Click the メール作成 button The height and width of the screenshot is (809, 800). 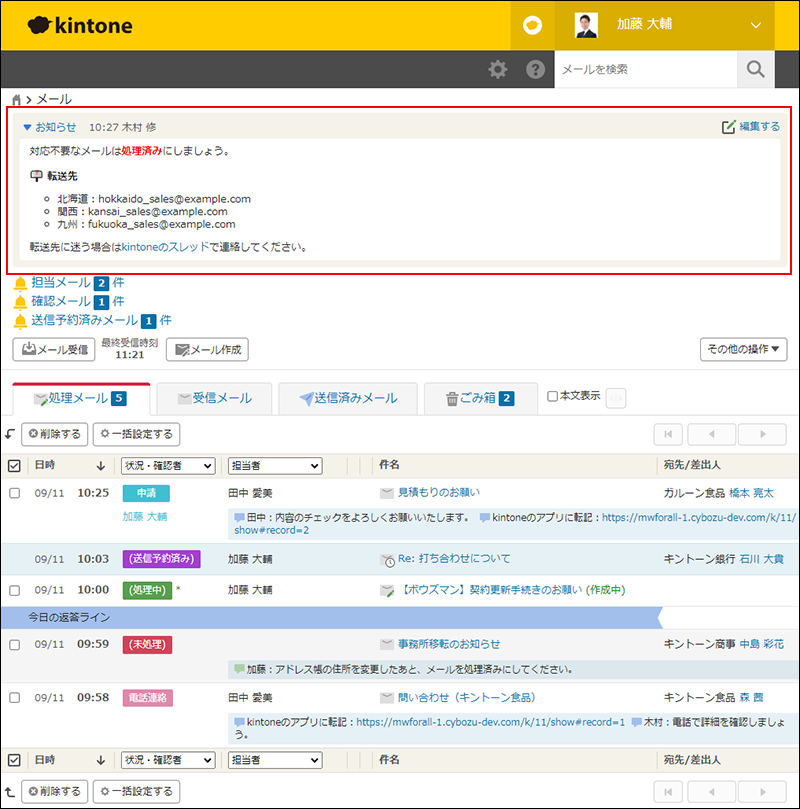click(207, 349)
